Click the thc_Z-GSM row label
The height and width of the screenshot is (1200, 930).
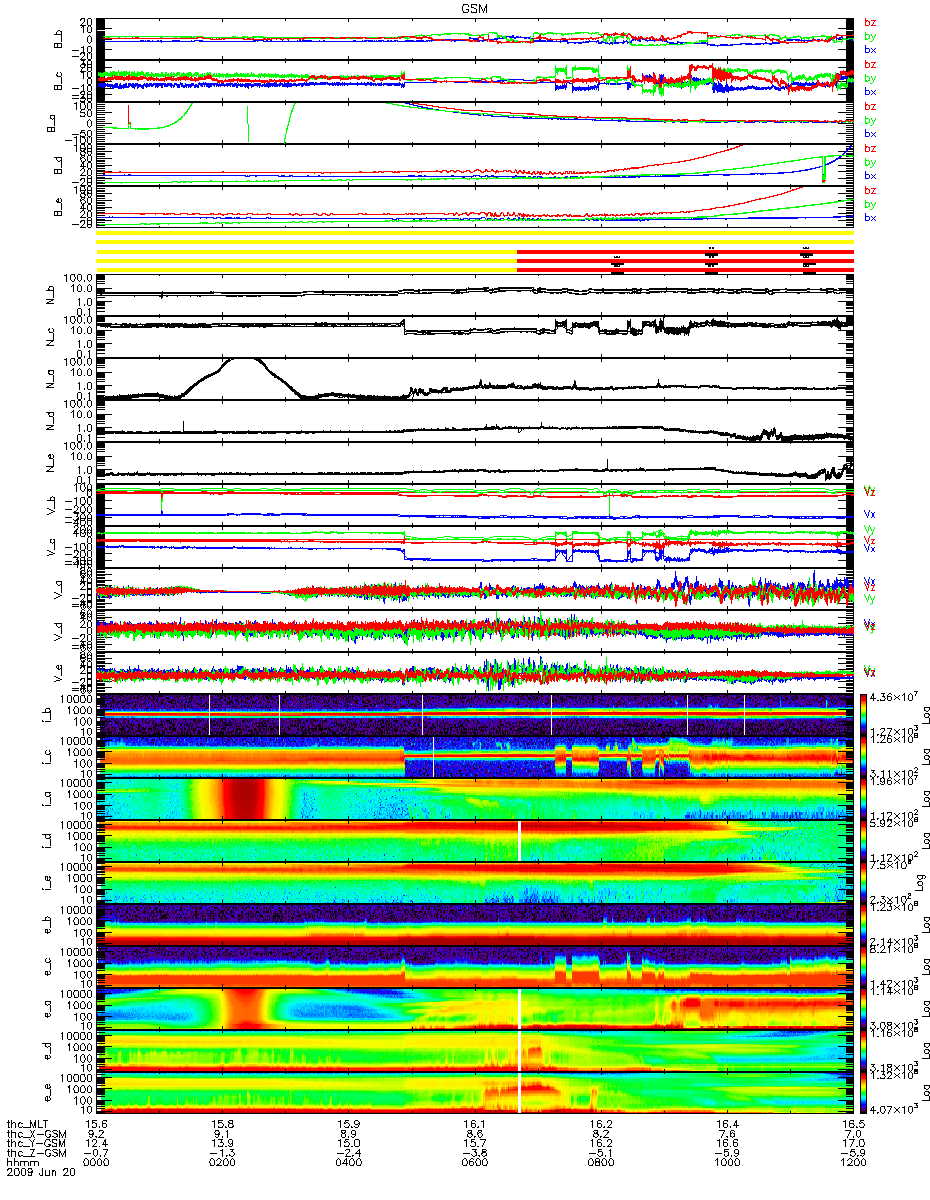point(37,1153)
